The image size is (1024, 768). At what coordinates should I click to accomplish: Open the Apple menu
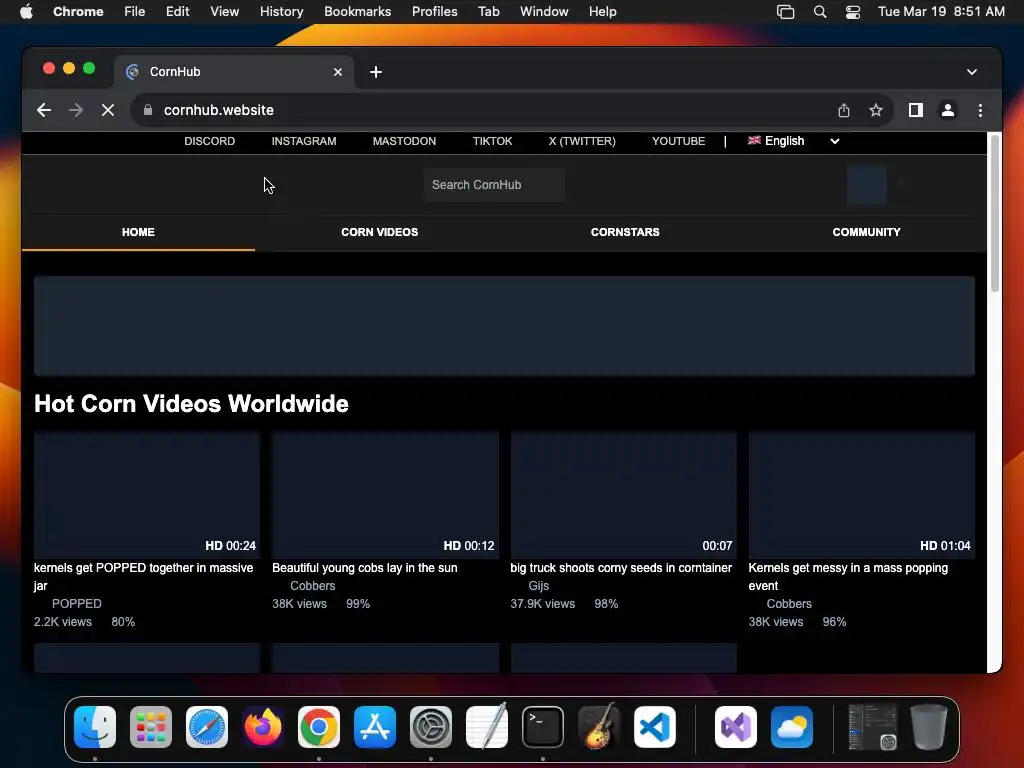point(26,12)
